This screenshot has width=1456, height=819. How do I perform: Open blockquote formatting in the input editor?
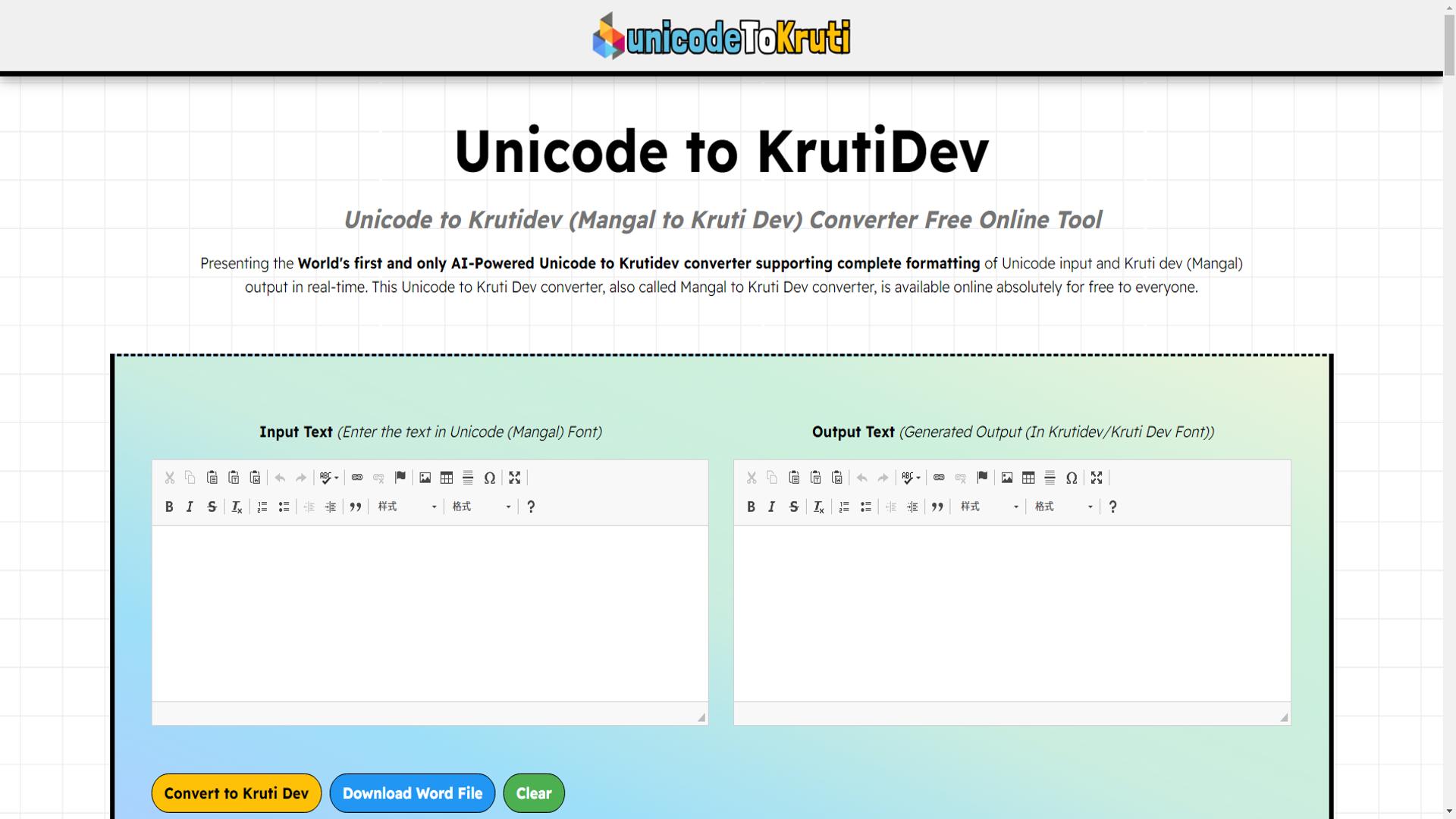coord(356,507)
